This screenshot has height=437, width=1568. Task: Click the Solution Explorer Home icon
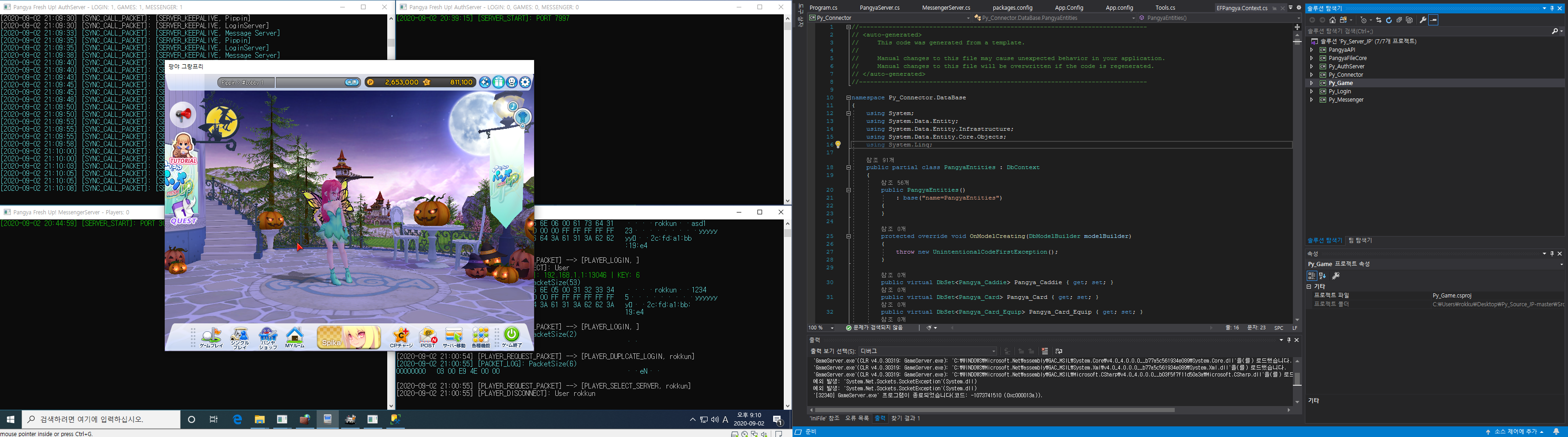point(1333,20)
